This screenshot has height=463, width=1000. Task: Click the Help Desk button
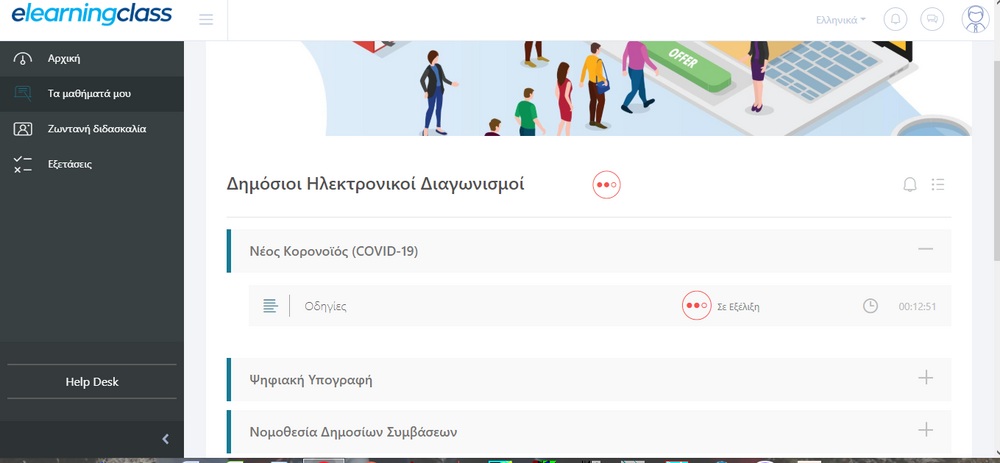point(92,382)
